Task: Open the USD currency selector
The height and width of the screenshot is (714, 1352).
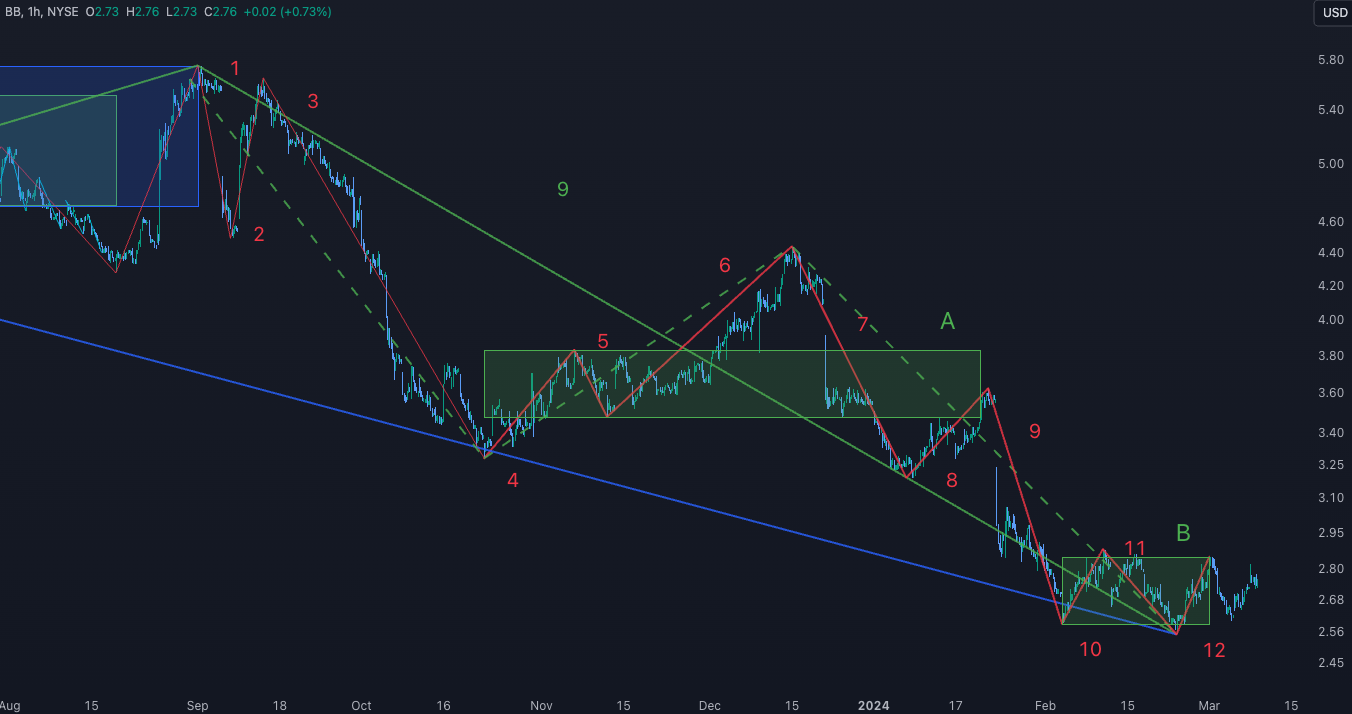Action: (x=1334, y=12)
